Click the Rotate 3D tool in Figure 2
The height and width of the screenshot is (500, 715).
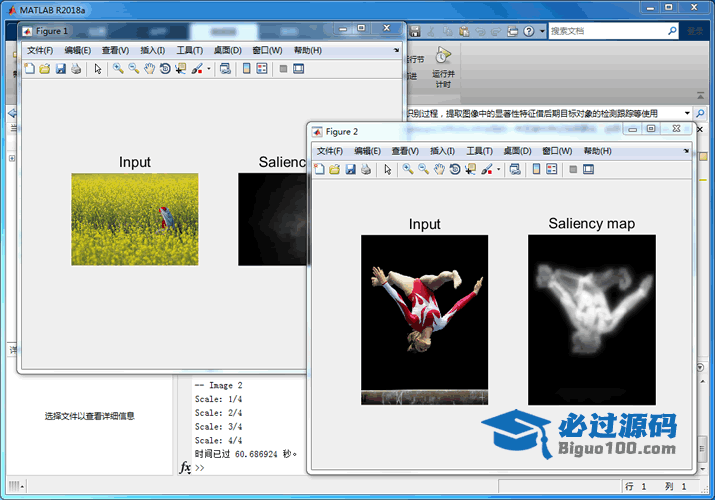455,170
